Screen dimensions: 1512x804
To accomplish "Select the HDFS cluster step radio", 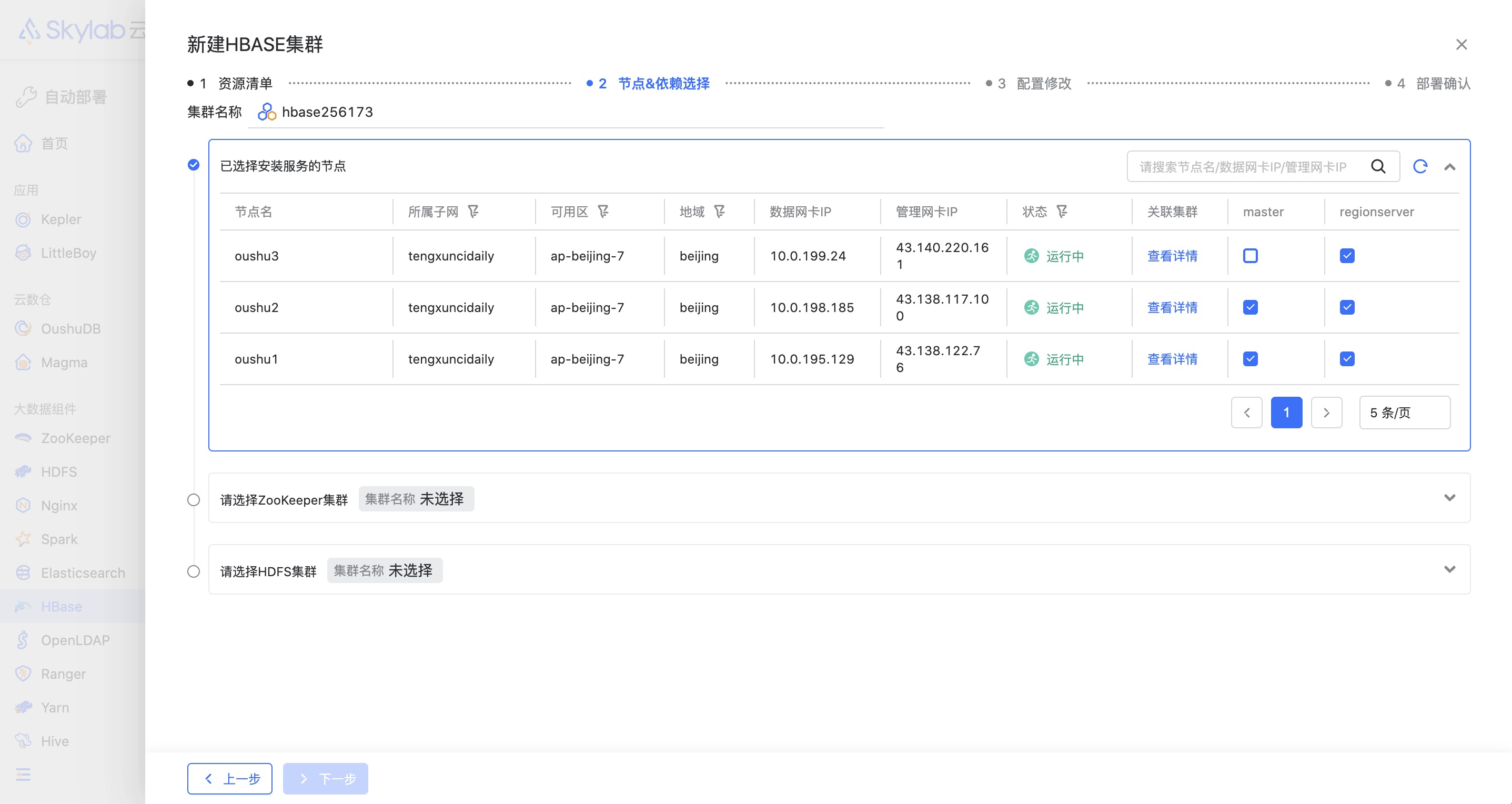I will (x=194, y=571).
